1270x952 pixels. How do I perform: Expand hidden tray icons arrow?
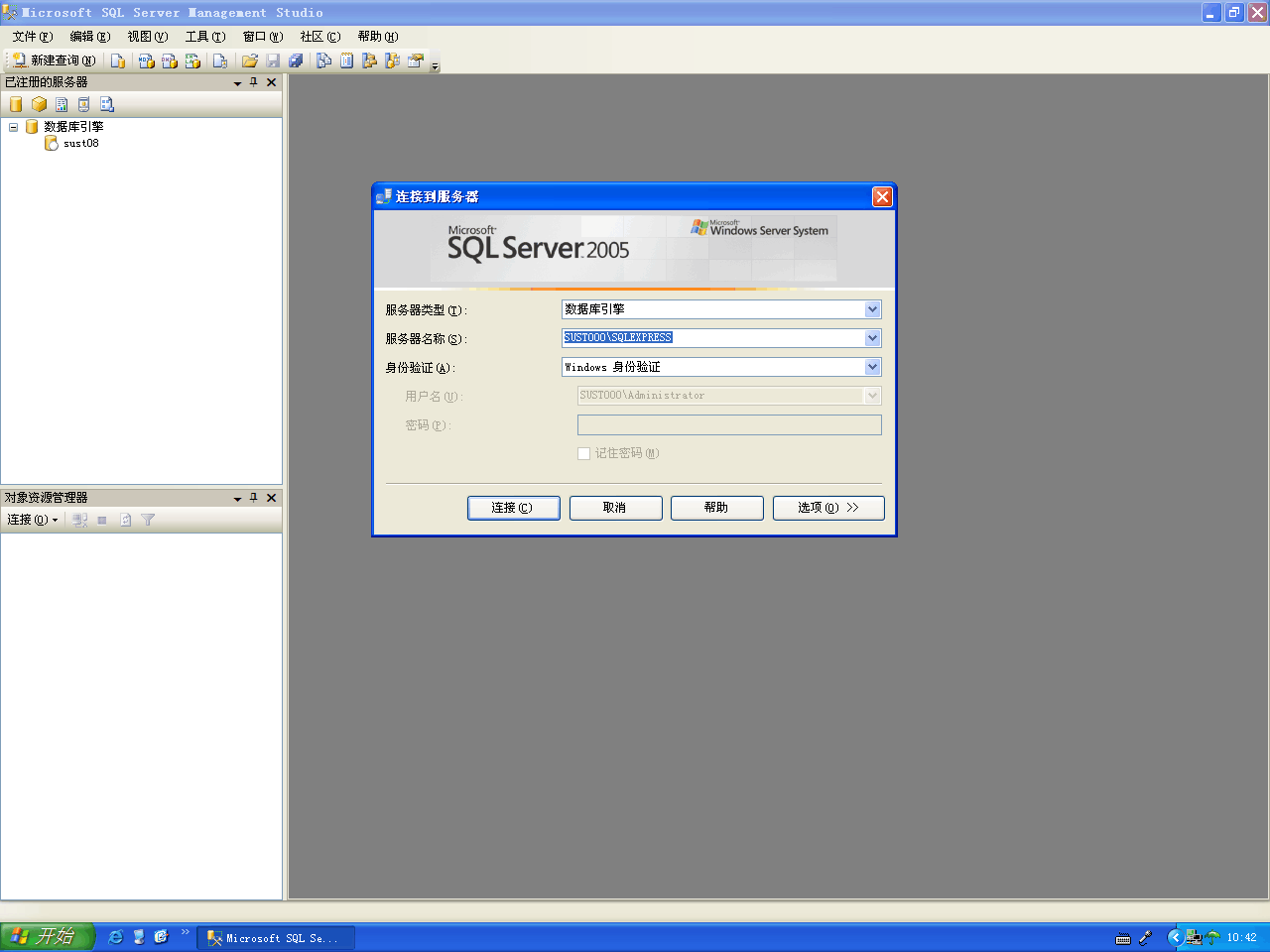[1175, 937]
